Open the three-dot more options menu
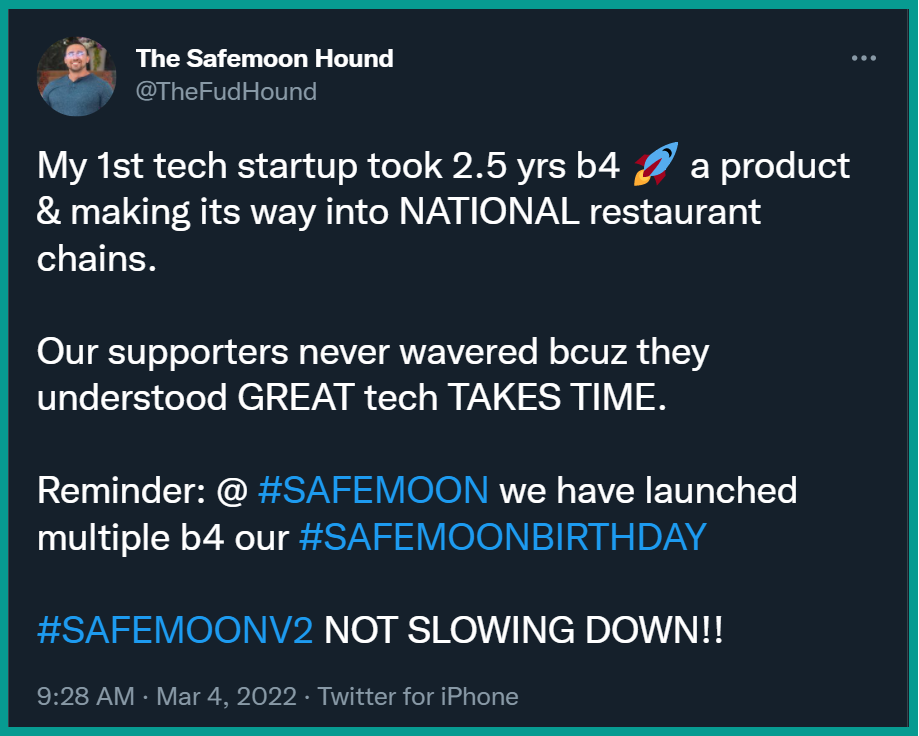The height and width of the screenshot is (736, 919). click(x=863, y=58)
